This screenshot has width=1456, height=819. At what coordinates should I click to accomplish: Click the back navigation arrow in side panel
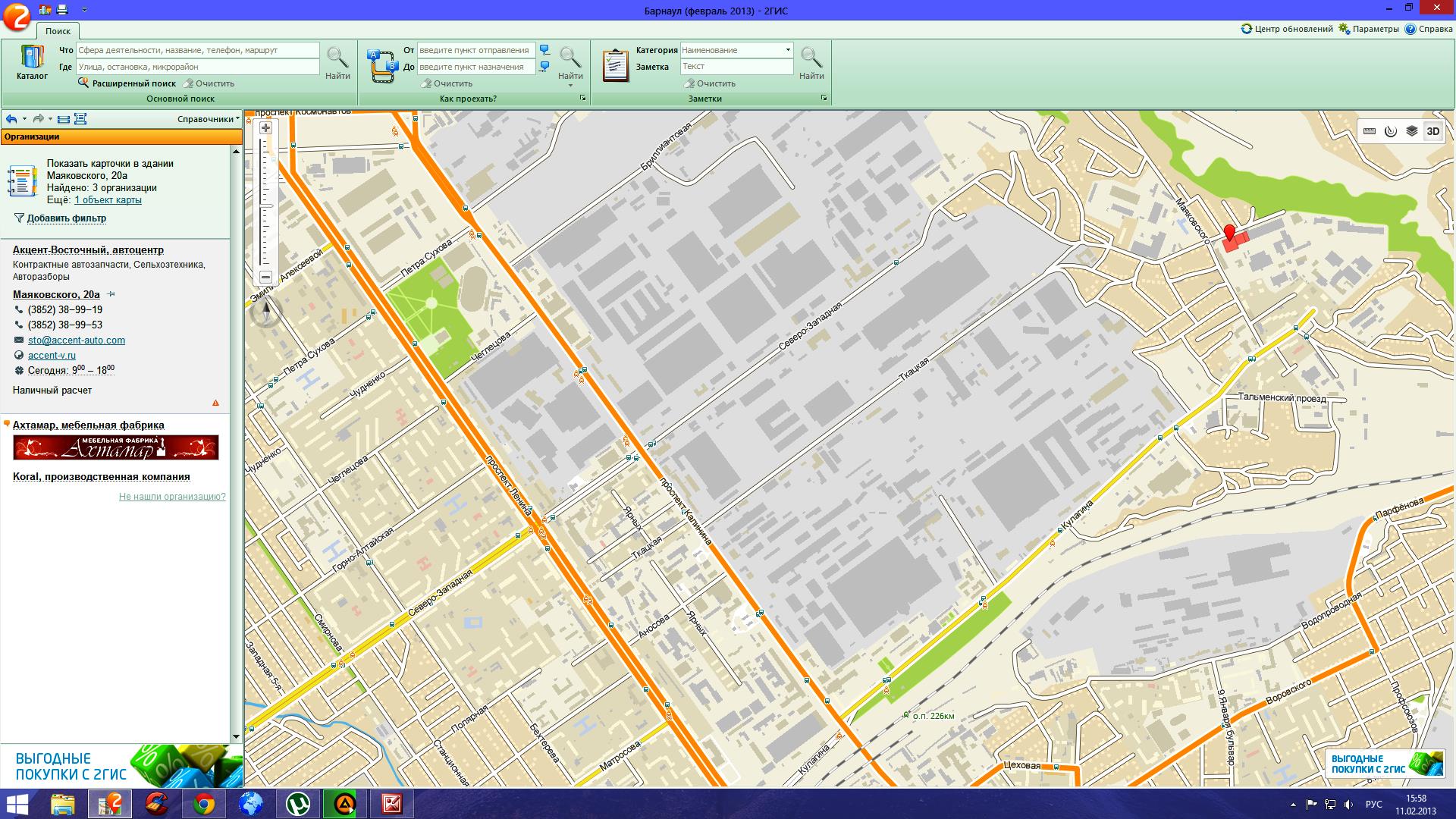click(x=11, y=119)
